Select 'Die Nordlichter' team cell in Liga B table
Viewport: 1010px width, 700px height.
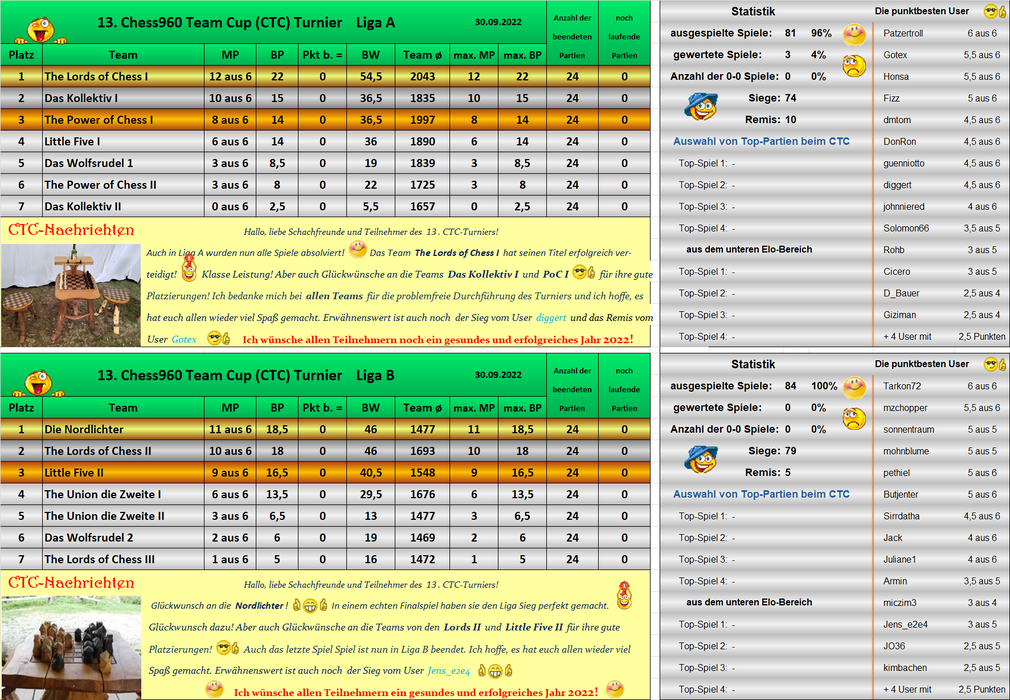click(x=123, y=430)
